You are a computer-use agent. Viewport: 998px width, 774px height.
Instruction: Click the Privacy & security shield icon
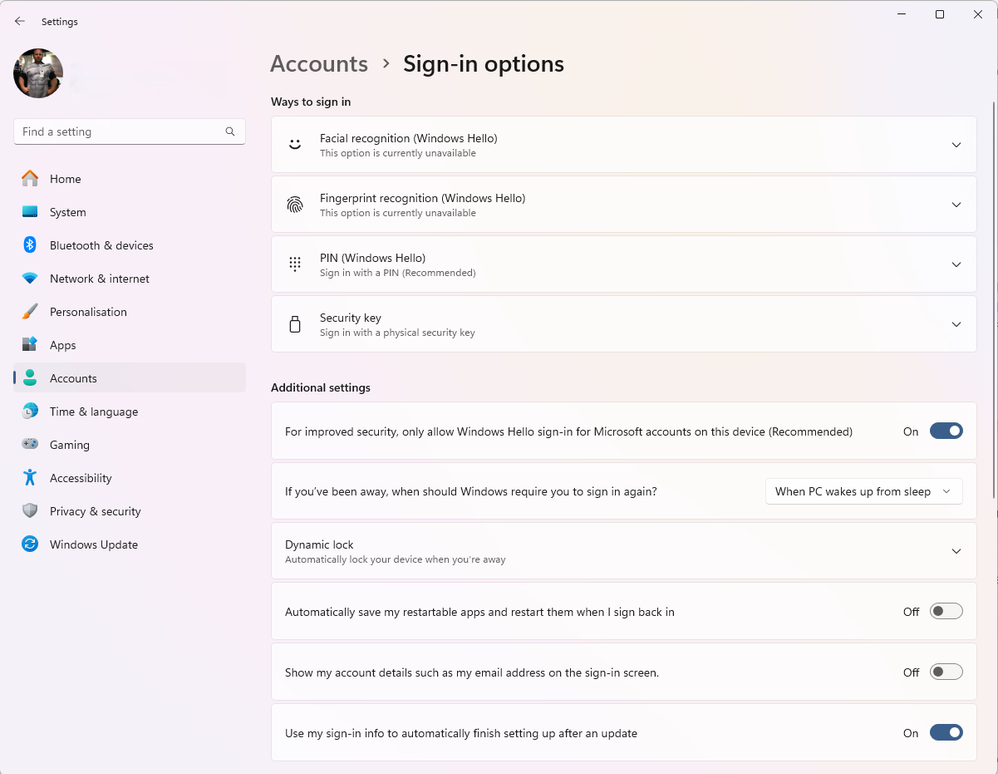point(30,511)
